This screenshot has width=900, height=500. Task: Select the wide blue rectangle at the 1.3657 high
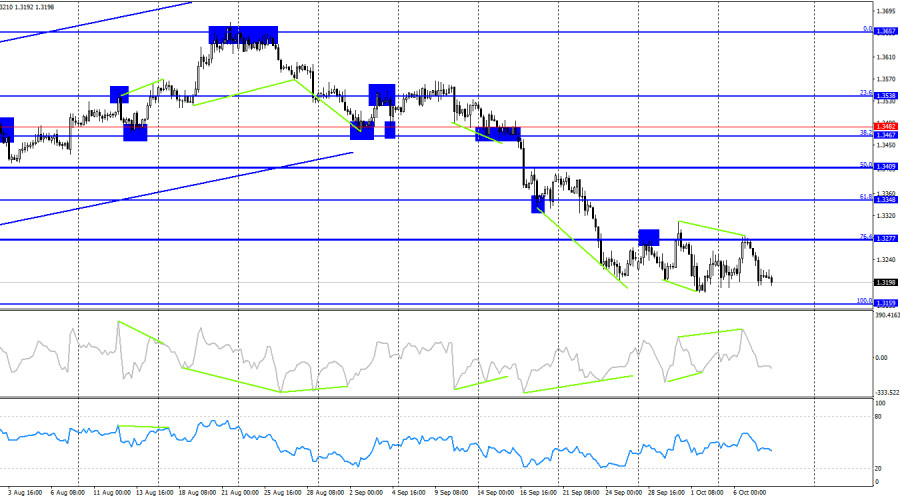click(243, 35)
